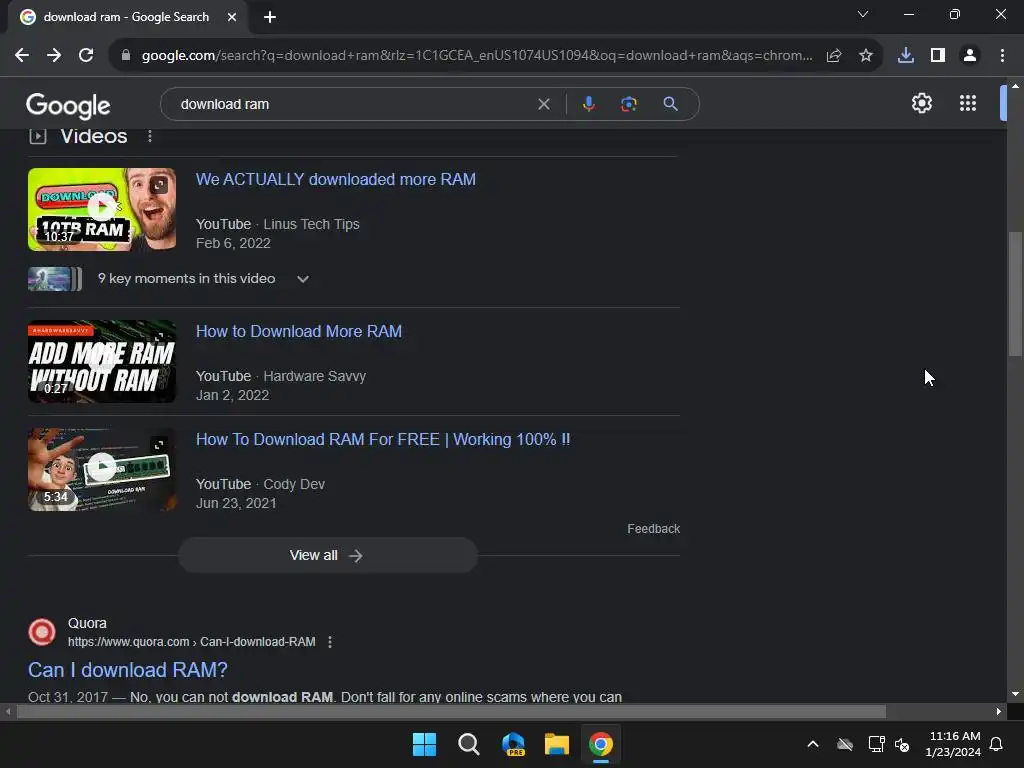1024x768 pixels.
Task: Open Quora result options menu
Action: click(330, 642)
